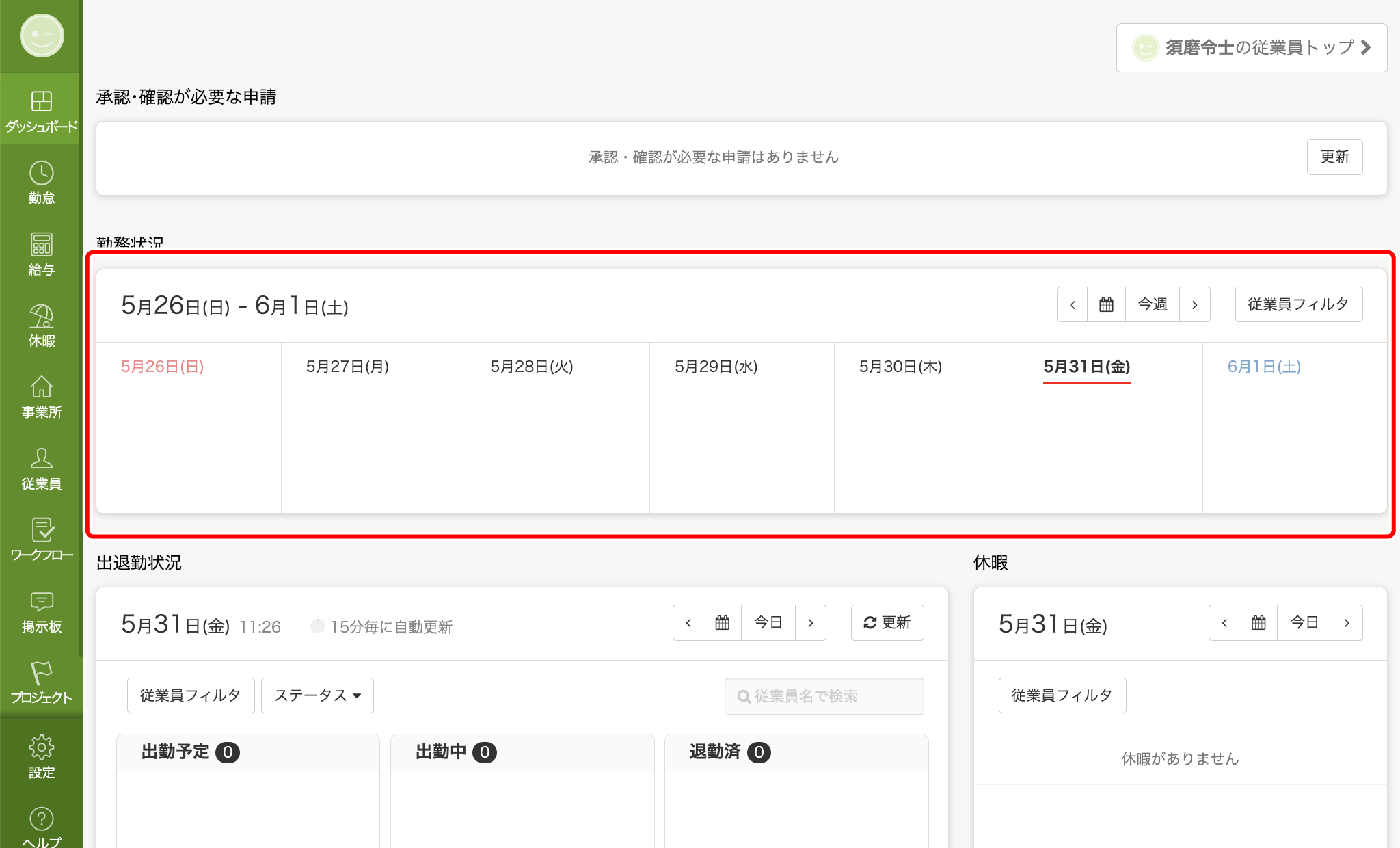Screen dimensions: 1400x848
Task: Click 今週 button in weekly schedule
Action: coord(1152,305)
